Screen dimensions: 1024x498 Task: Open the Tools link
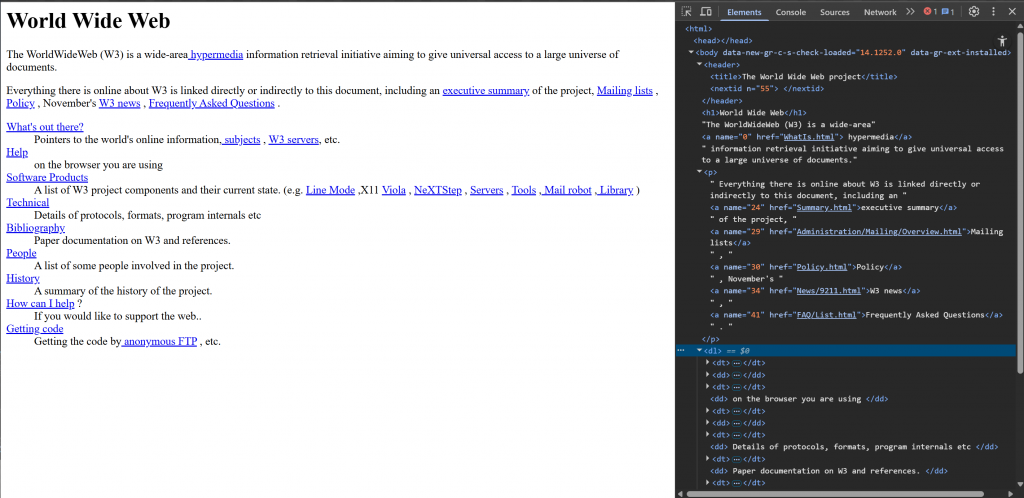click(x=524, y=190)
